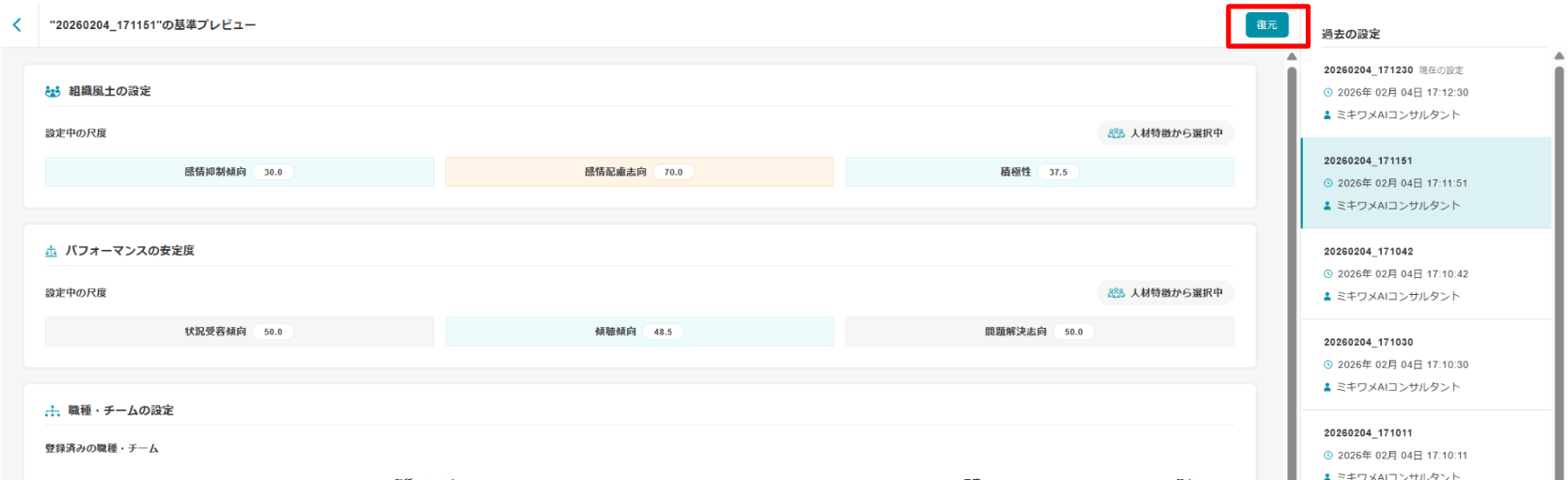Click the 組織風土の設定 section icon
Viewport: 1568px width, 480px height.
pos(53,92)
